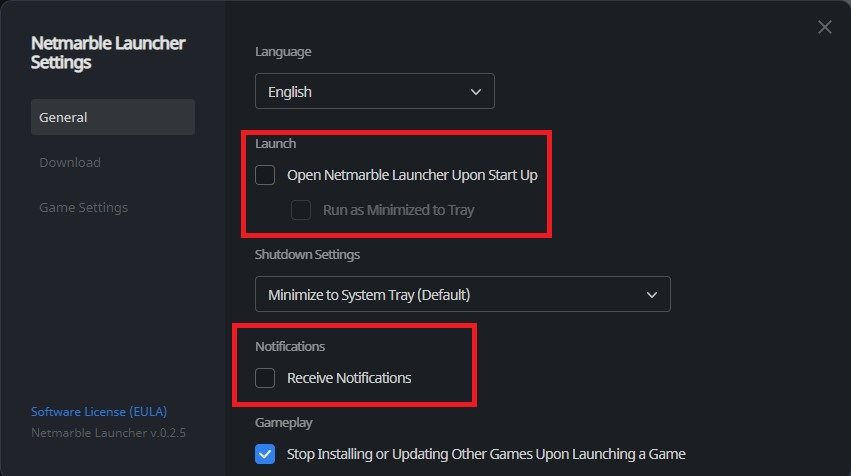
Task: Select the Notifications section heading
Action: (290, 346)
